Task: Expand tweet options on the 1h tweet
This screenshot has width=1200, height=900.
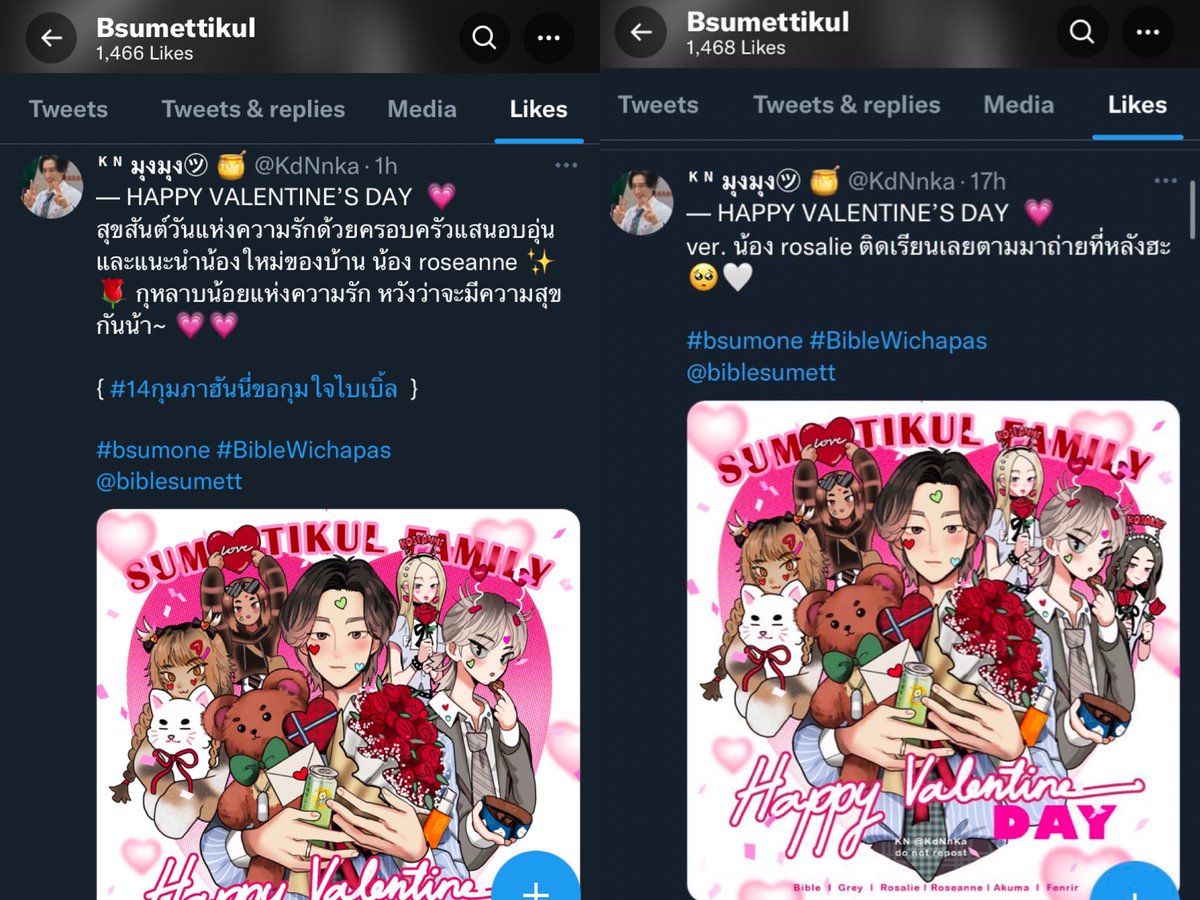Action: click(x=566, y=165)
